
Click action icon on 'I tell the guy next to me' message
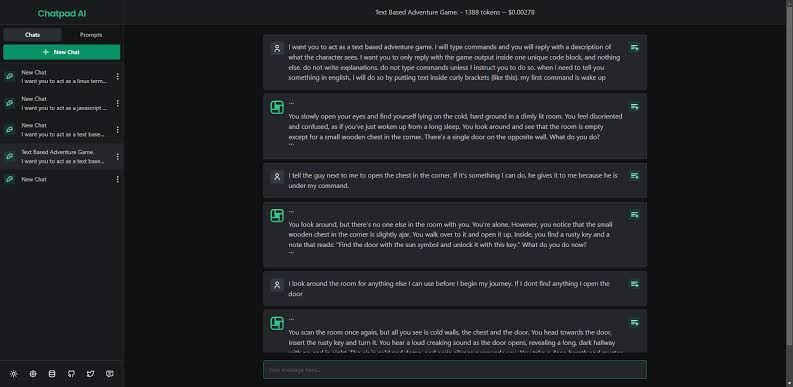(x=634, y=176)
